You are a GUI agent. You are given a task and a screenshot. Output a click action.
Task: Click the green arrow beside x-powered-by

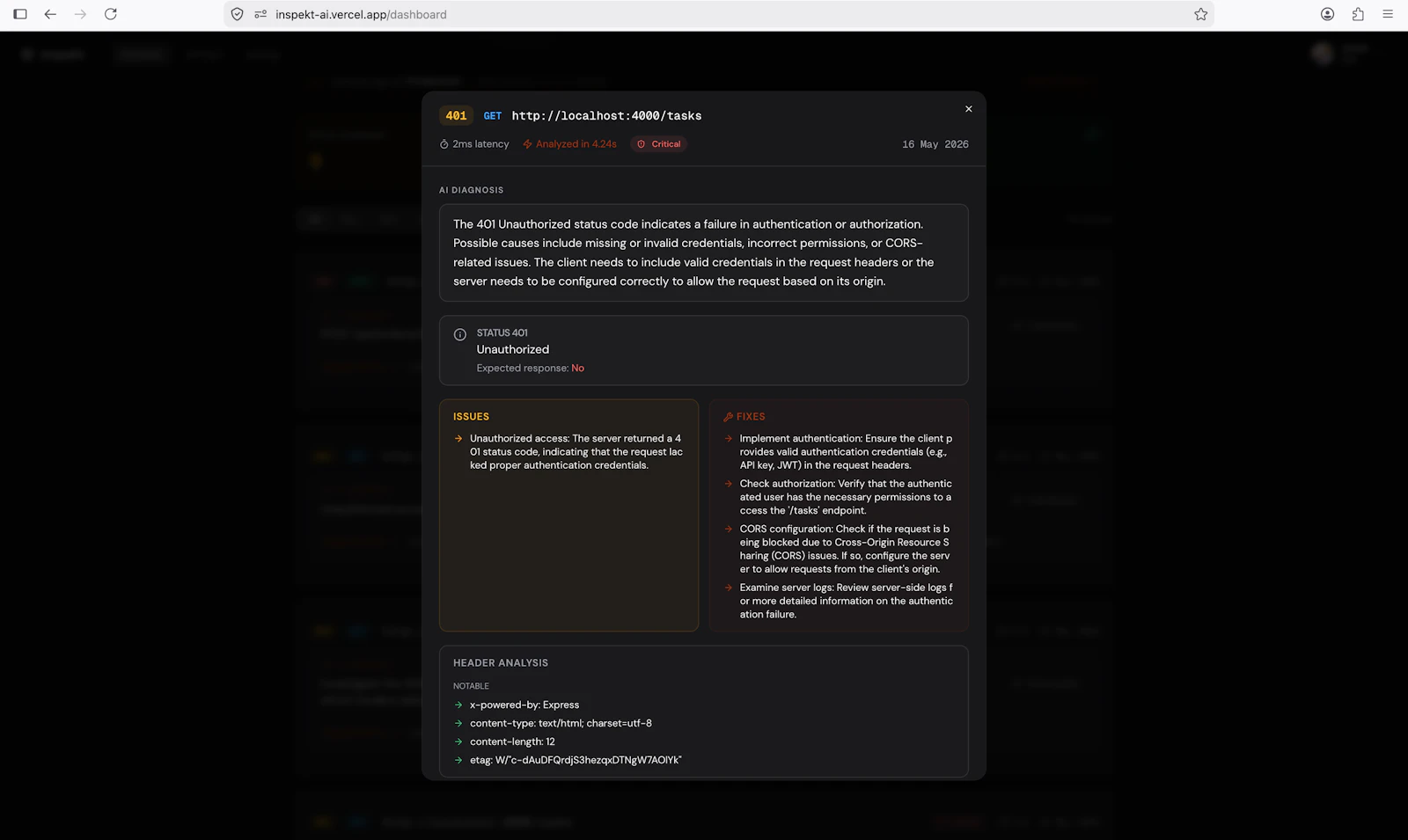click(458, 705)
